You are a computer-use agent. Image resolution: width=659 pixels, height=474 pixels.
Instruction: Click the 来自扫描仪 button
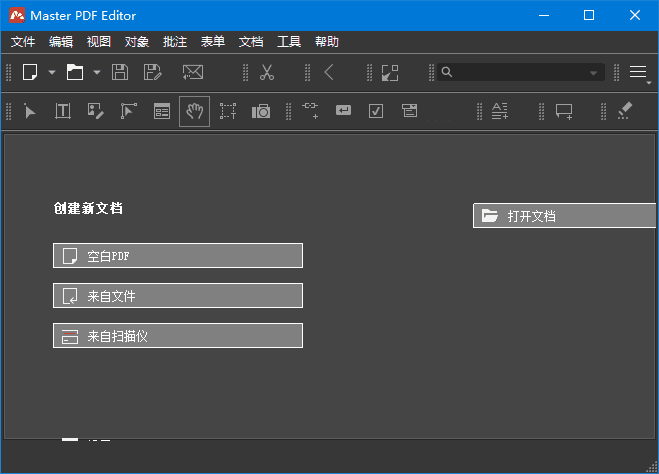point(178,336)
